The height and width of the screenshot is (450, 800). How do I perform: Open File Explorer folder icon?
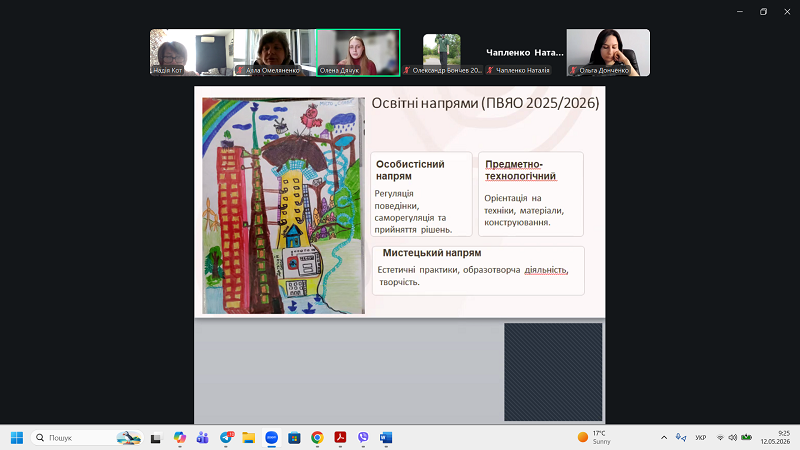click(x=248, y=438)
